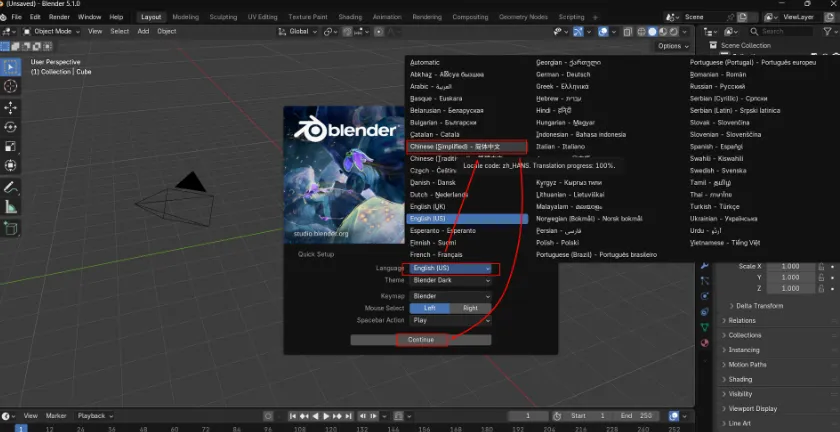Enable solid viewport shading mode
Image resolution: width=840 pixels, height=432 pixels.
pos(652,32)
